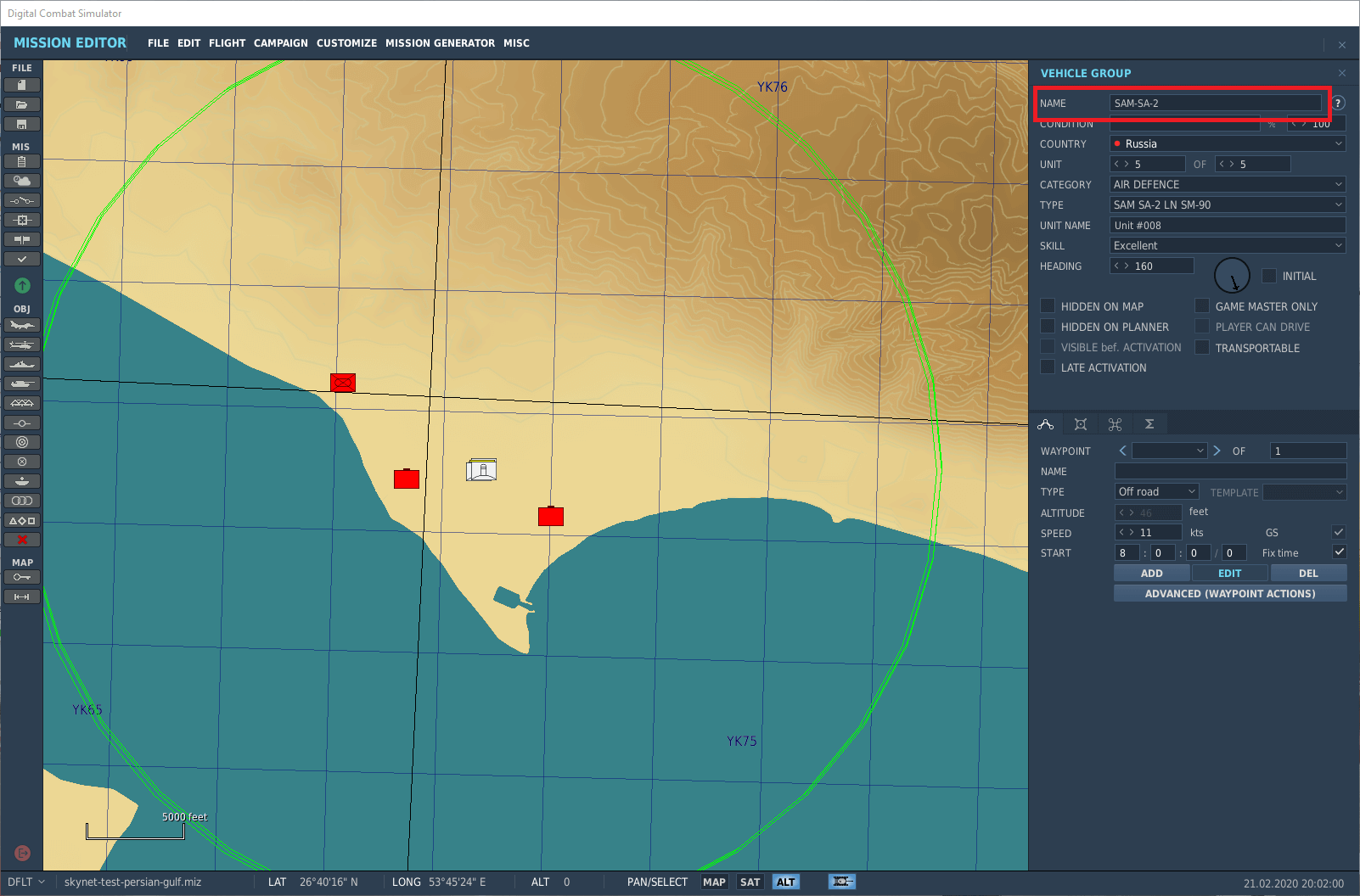
Task: Open the triggers editor icon
Action: tap(22, 200)
